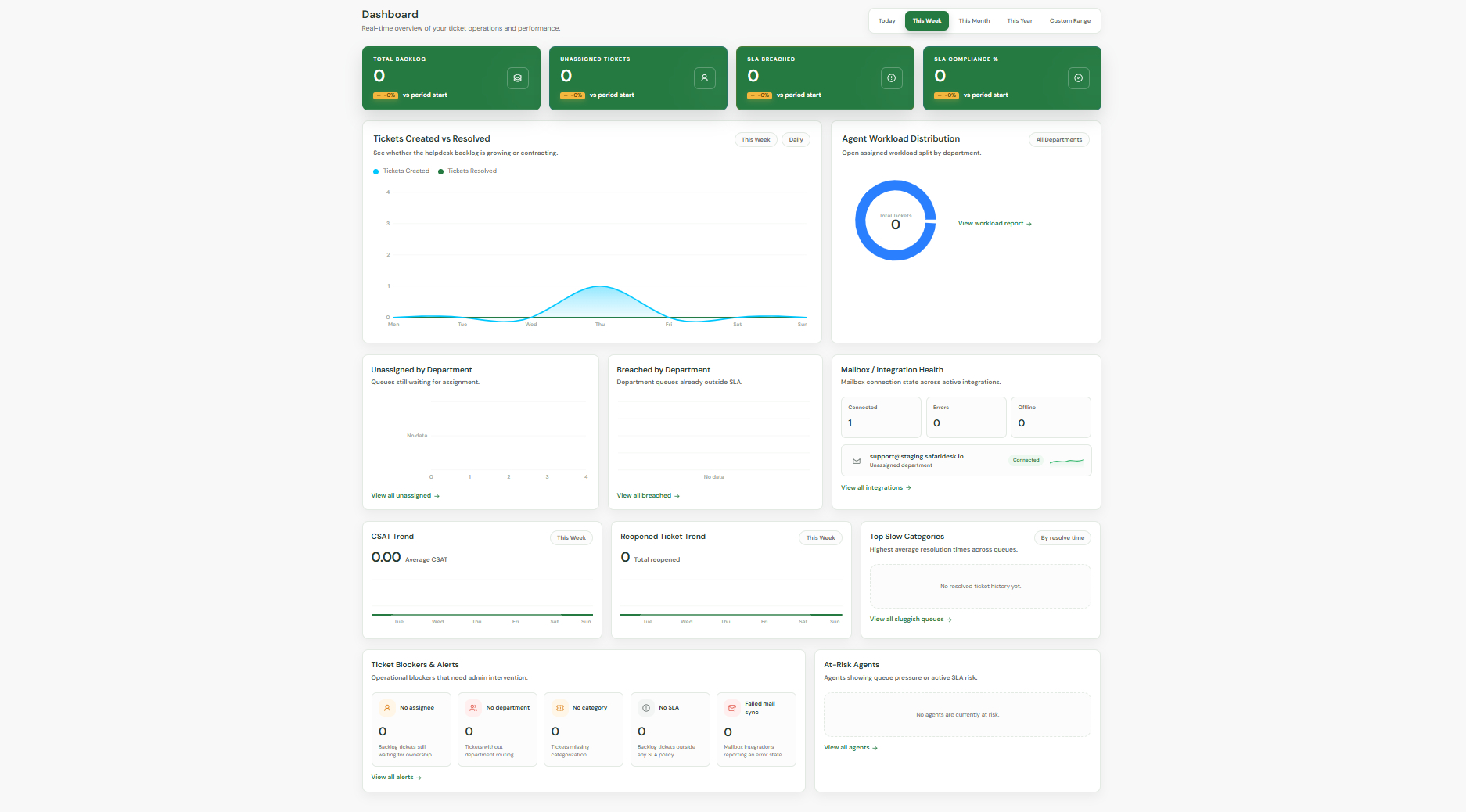1466x812 pixels.
Task: Click the No assignee alert icon
Action: point(386,707)
